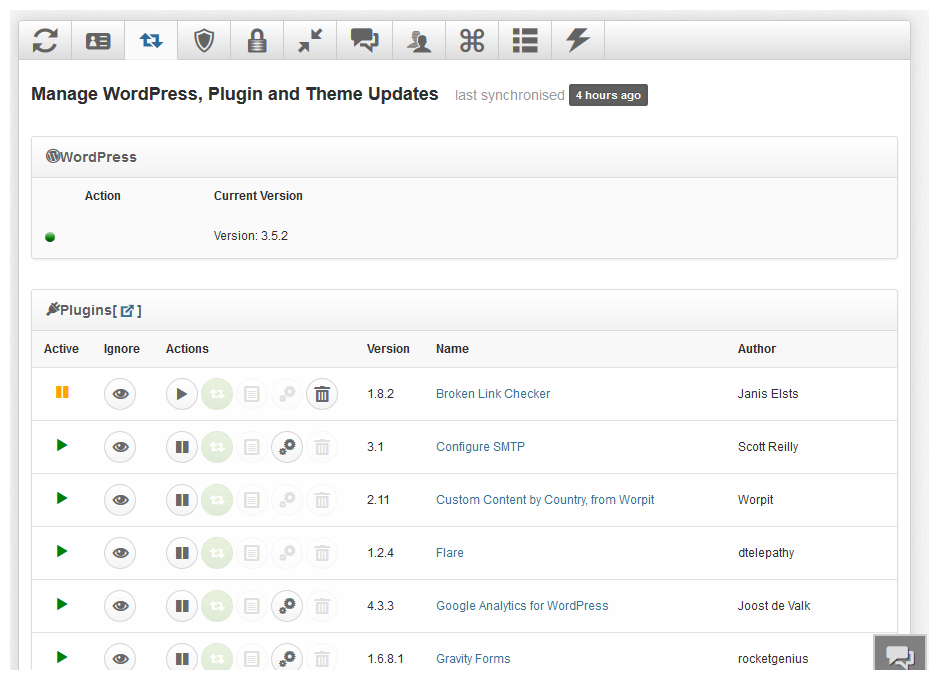Open the account details card icon
Screen dimensions: 939x680
(x=98, y=40)
